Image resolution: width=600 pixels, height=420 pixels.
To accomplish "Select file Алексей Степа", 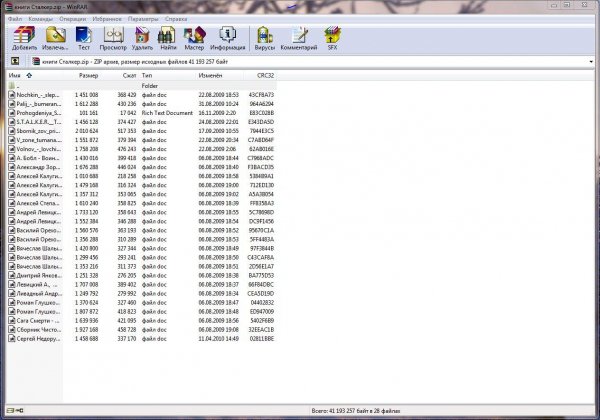I will tap(38, 203).
